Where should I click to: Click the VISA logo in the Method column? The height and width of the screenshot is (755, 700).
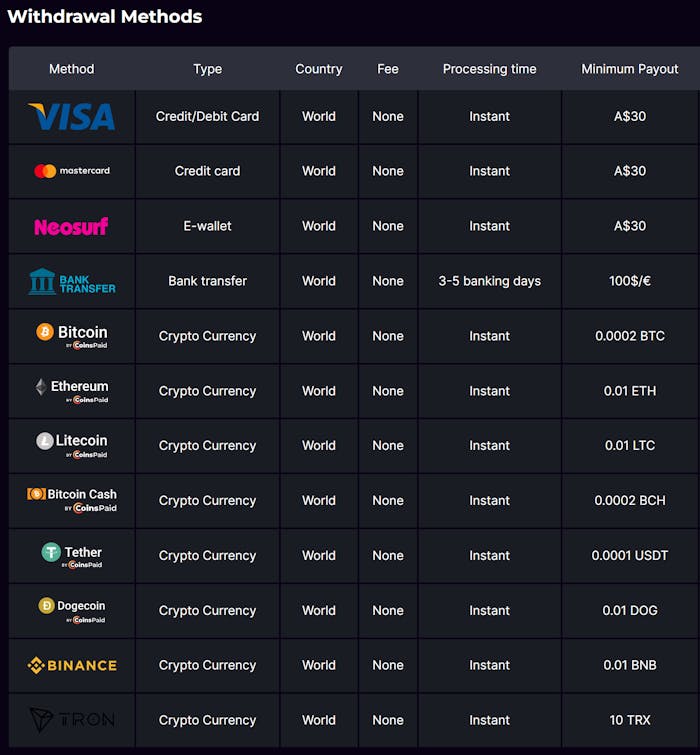pos(71,117)
